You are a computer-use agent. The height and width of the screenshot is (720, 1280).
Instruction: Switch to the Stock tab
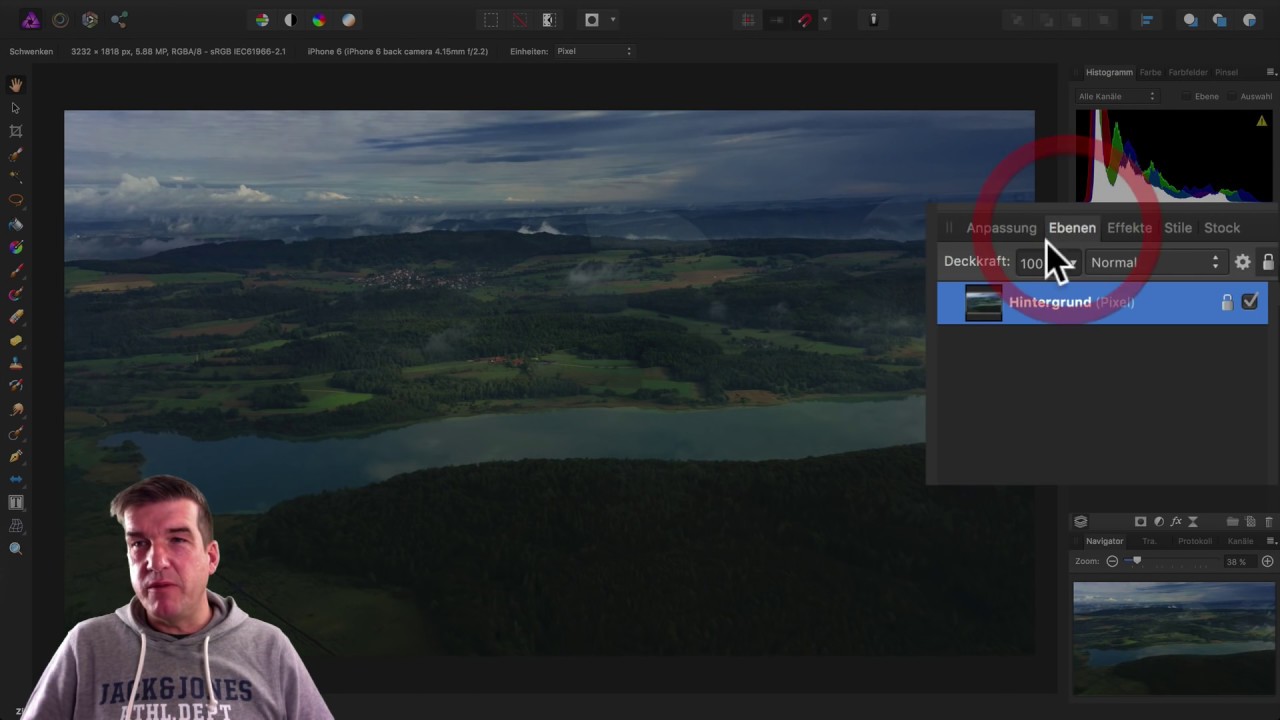(x=1222, y=228)
